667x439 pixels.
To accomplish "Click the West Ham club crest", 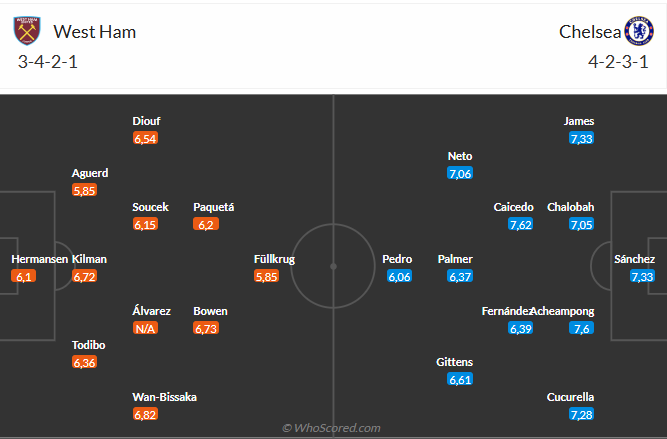I will (28, 32).
